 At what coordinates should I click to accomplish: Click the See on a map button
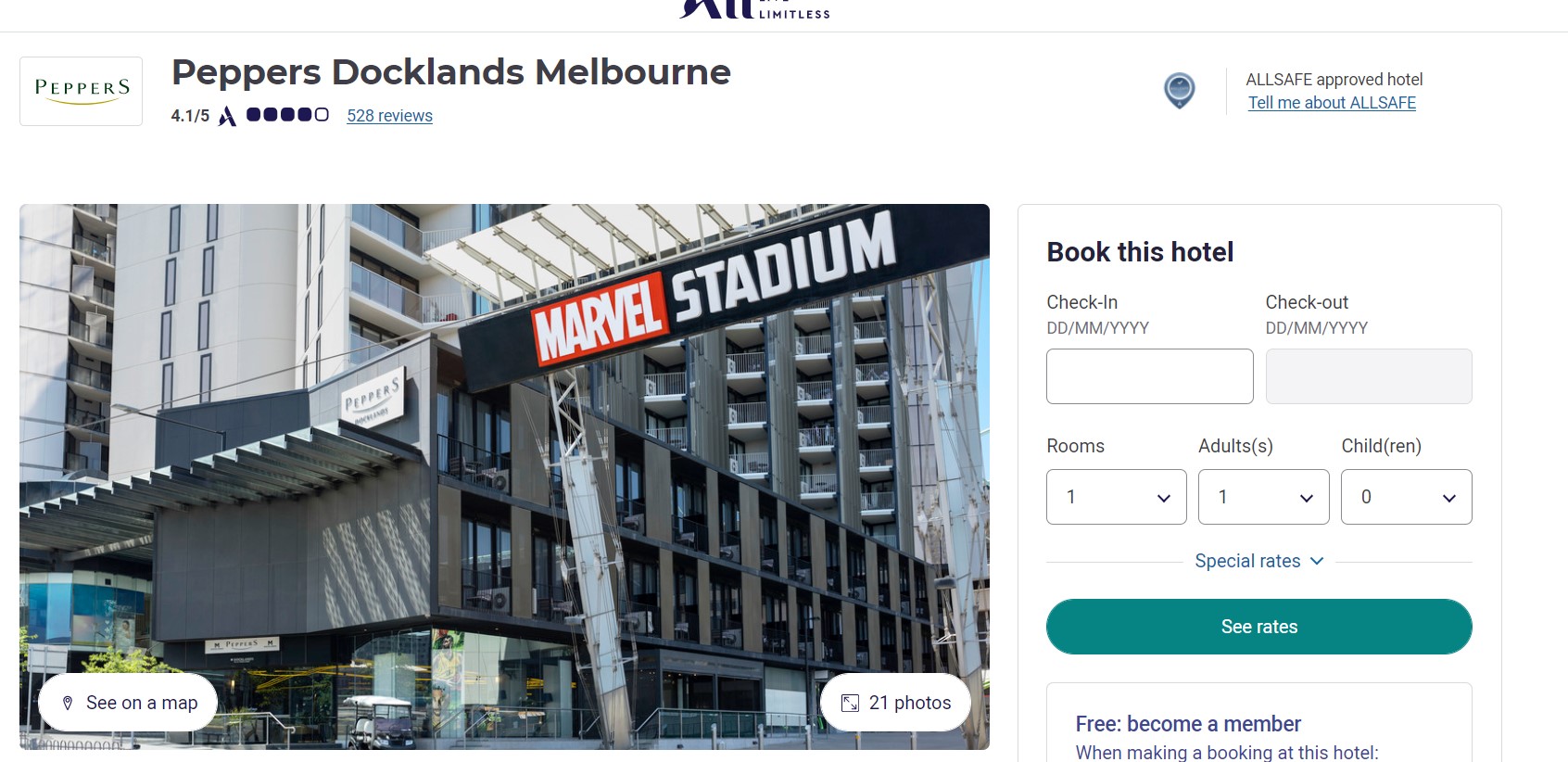129,704
